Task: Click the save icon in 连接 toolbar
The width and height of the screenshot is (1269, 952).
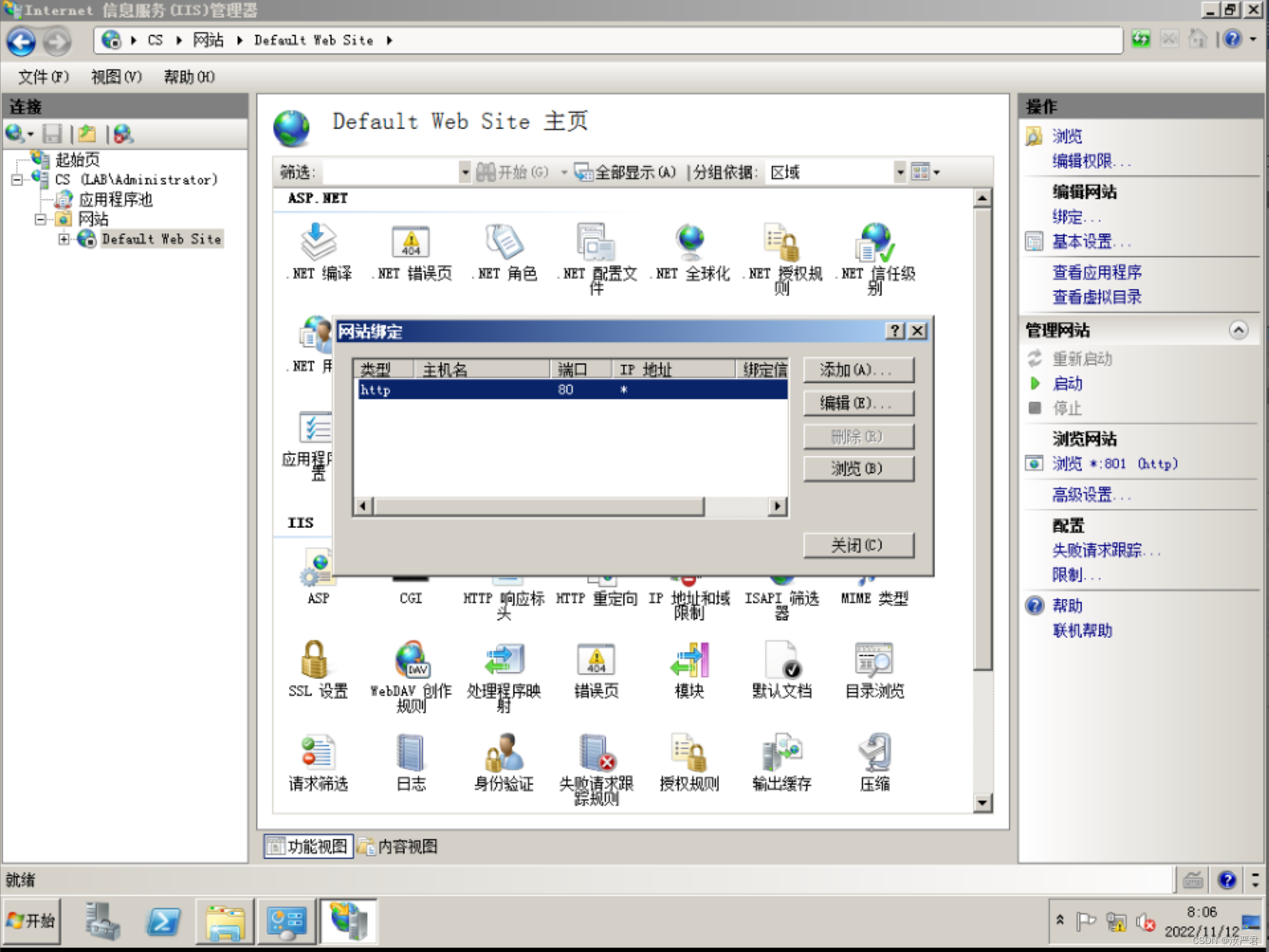Action: pyautogui.click(x=52, y=134)
